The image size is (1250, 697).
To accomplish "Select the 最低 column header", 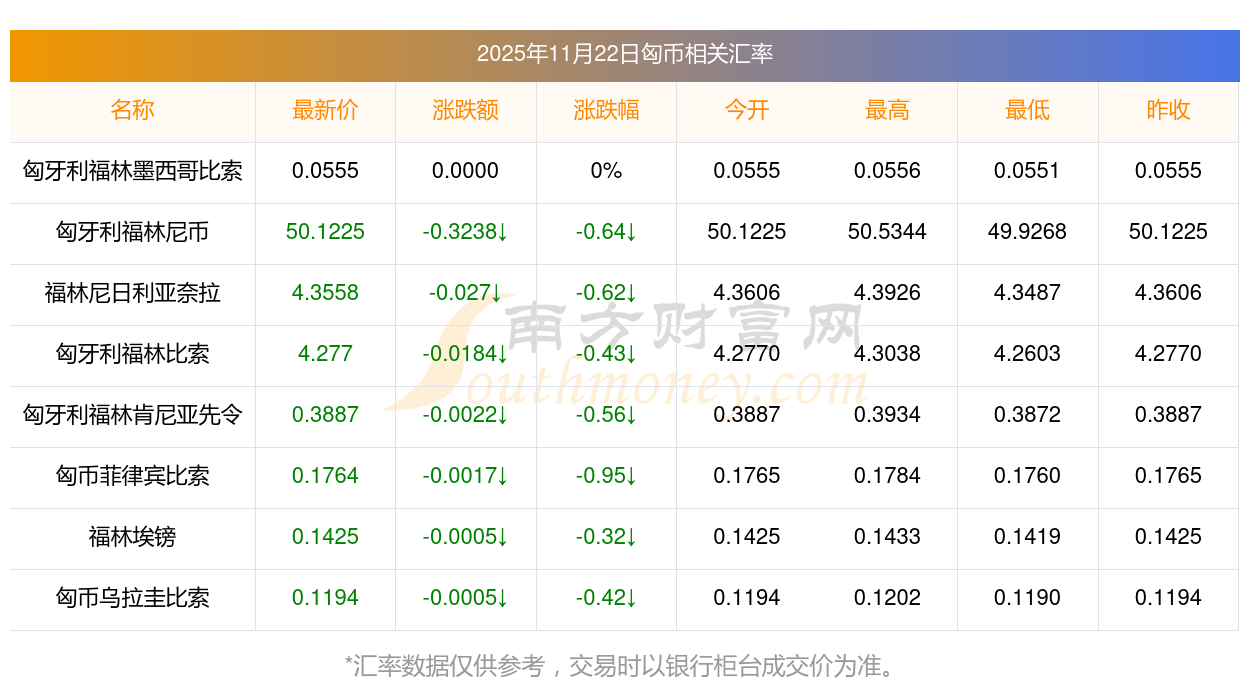I will [x=1028, y=110].
